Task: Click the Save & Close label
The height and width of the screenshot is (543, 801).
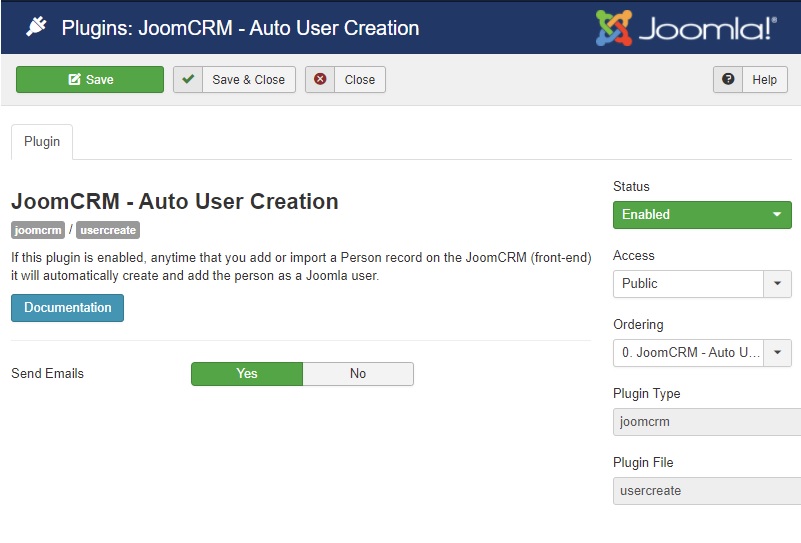Action: coord(249,80)
